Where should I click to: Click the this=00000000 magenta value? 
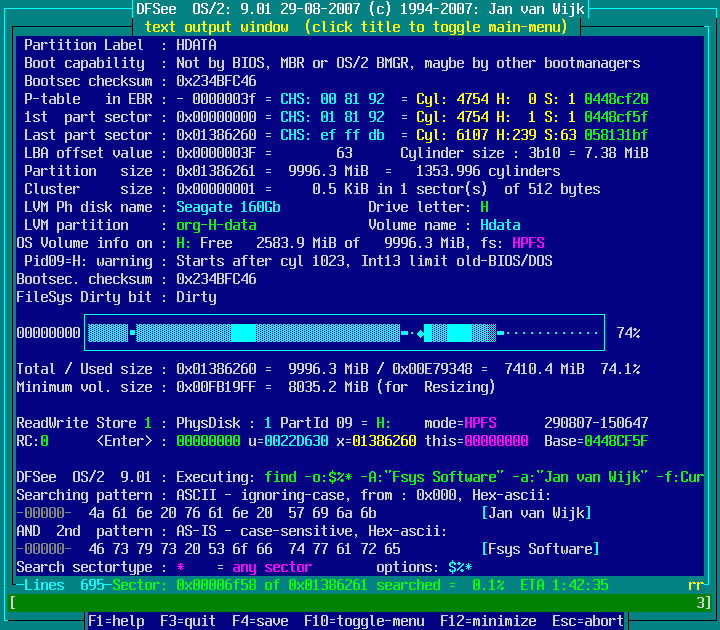[476, 441]
